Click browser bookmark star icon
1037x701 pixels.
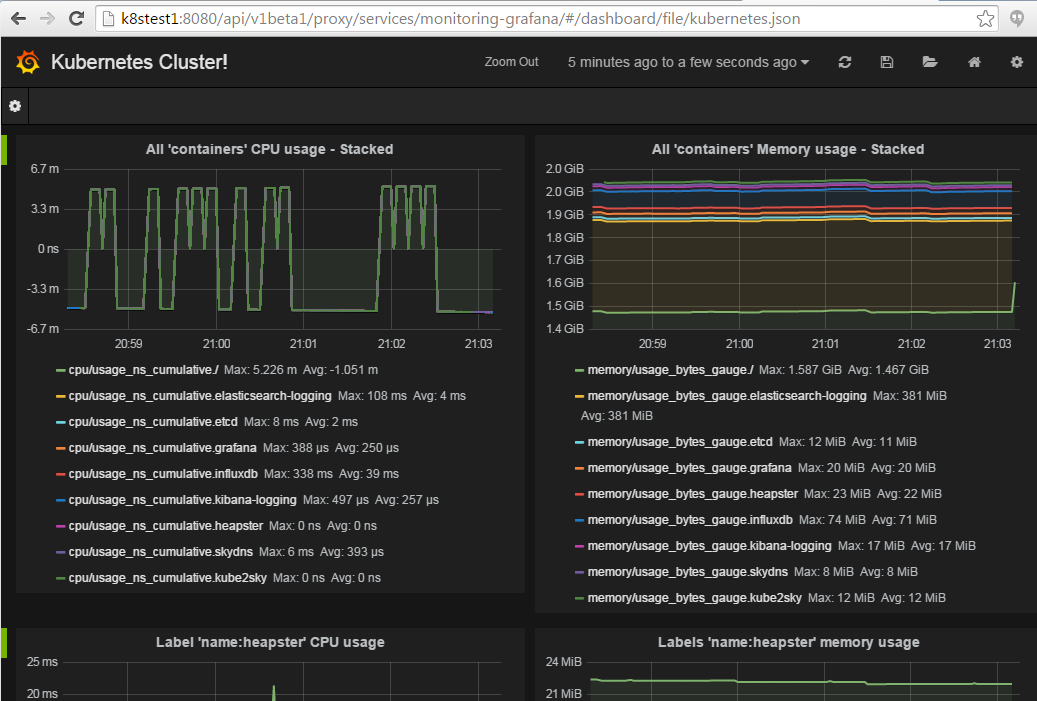[x=985, y=19]
